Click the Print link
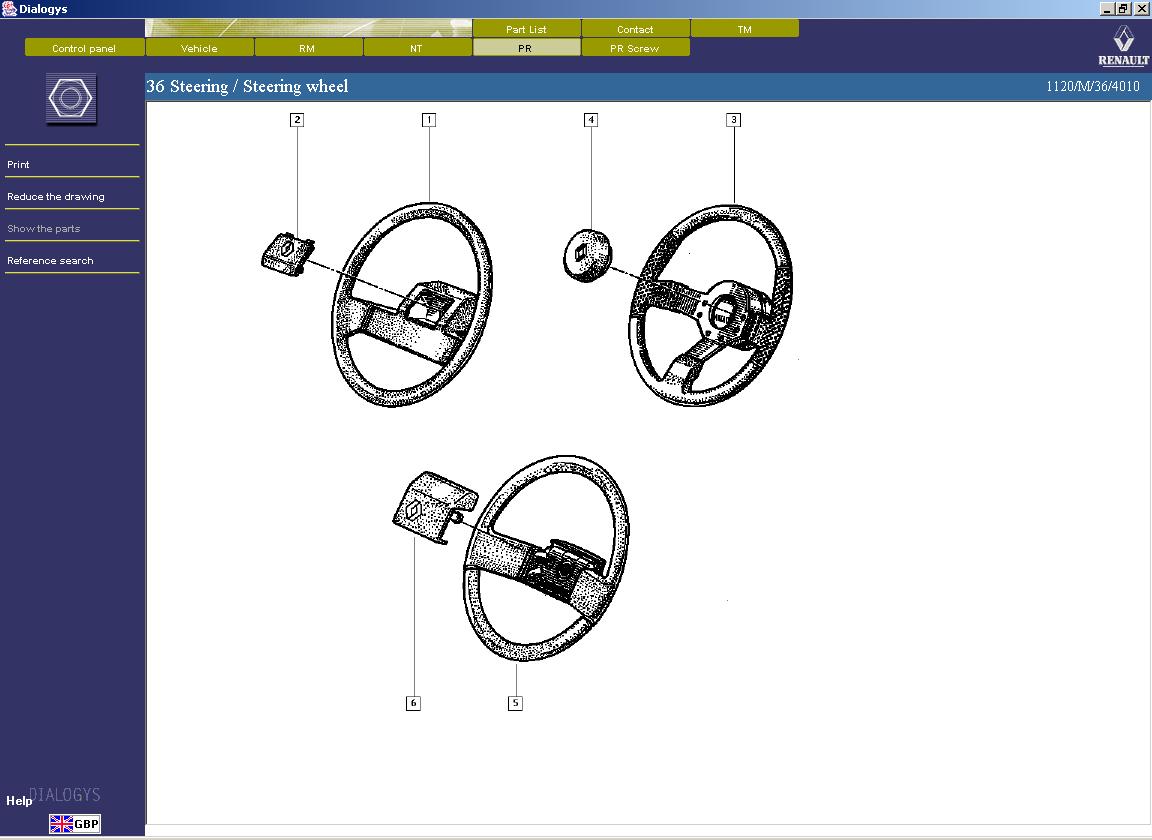 [x=18, y=165]
